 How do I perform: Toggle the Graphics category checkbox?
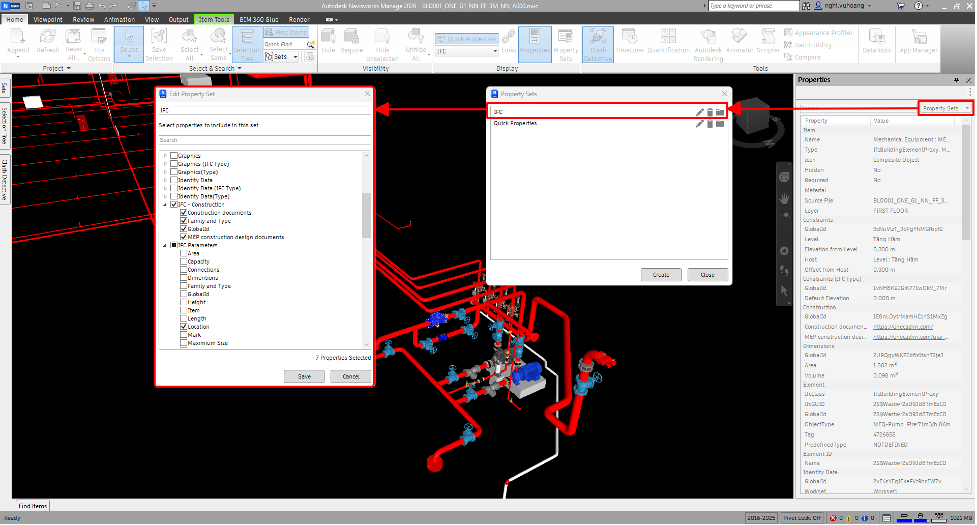174,156
